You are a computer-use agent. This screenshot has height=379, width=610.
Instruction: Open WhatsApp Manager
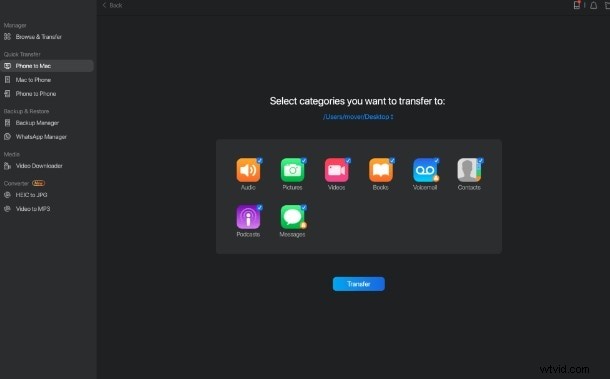tap(41, 137)
